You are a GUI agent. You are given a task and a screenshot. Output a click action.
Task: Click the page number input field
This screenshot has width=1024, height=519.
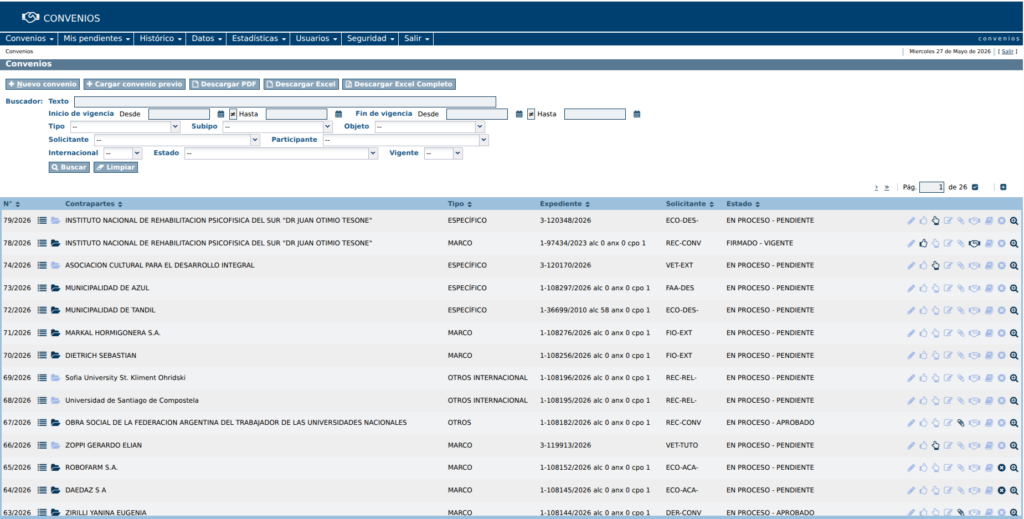931,187
